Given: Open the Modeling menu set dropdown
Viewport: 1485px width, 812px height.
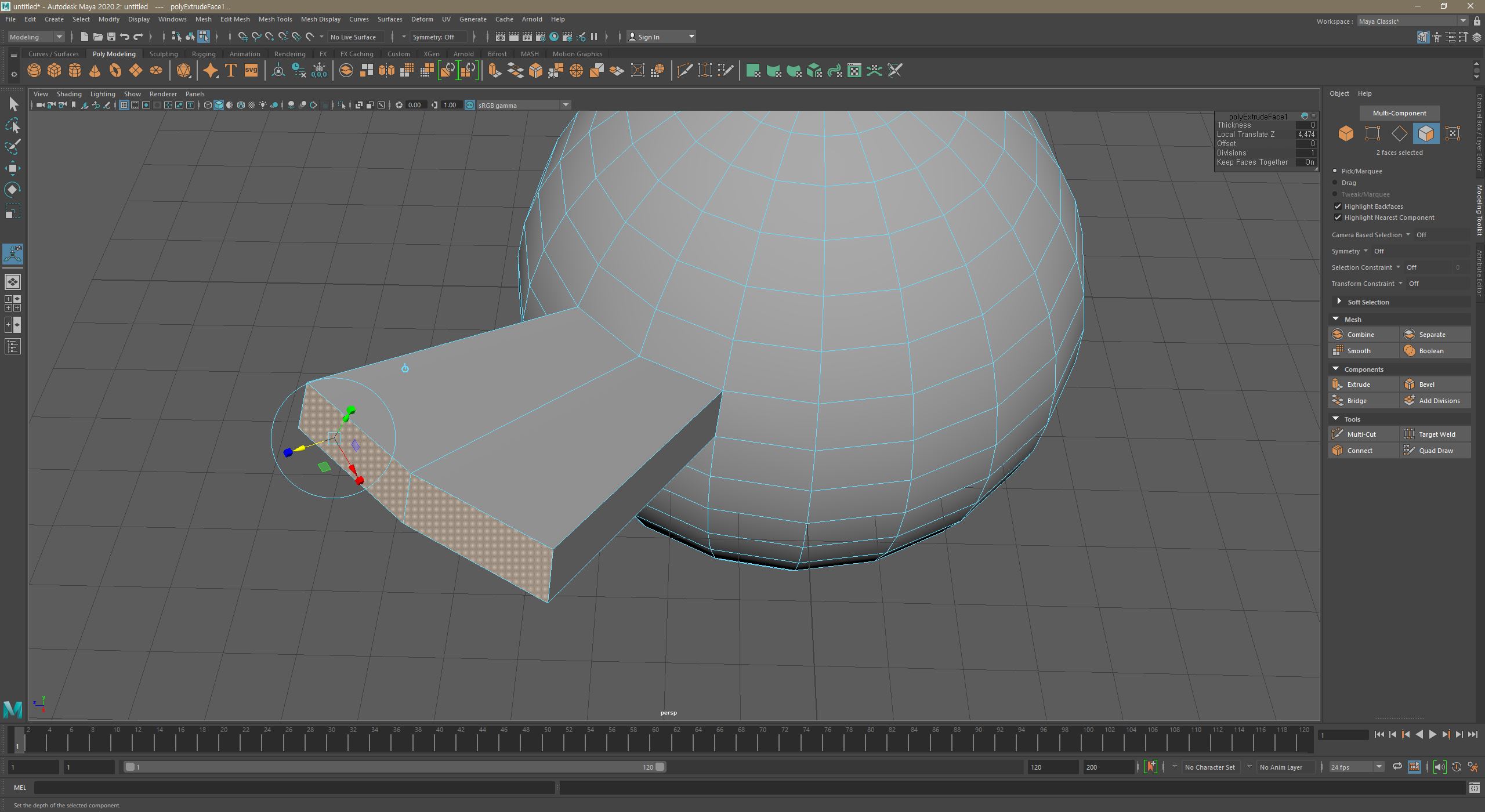Looking at the screenshot, I should (36, 37).
